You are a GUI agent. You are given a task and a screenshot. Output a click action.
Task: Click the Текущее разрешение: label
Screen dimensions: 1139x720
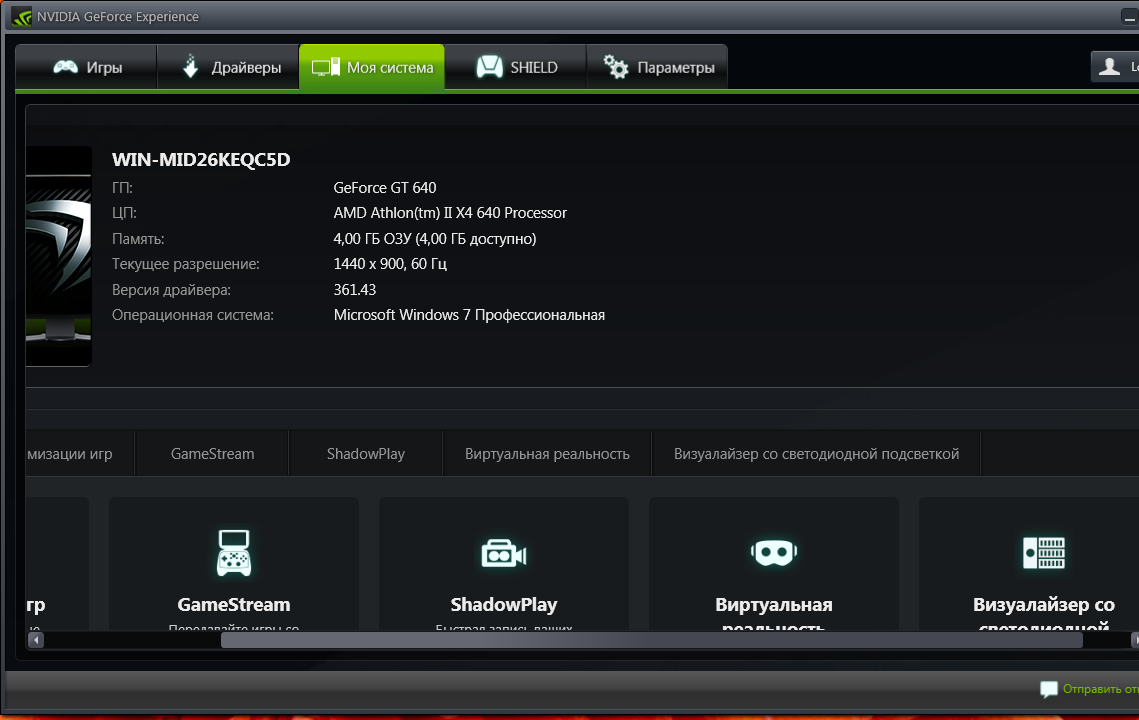185,264
